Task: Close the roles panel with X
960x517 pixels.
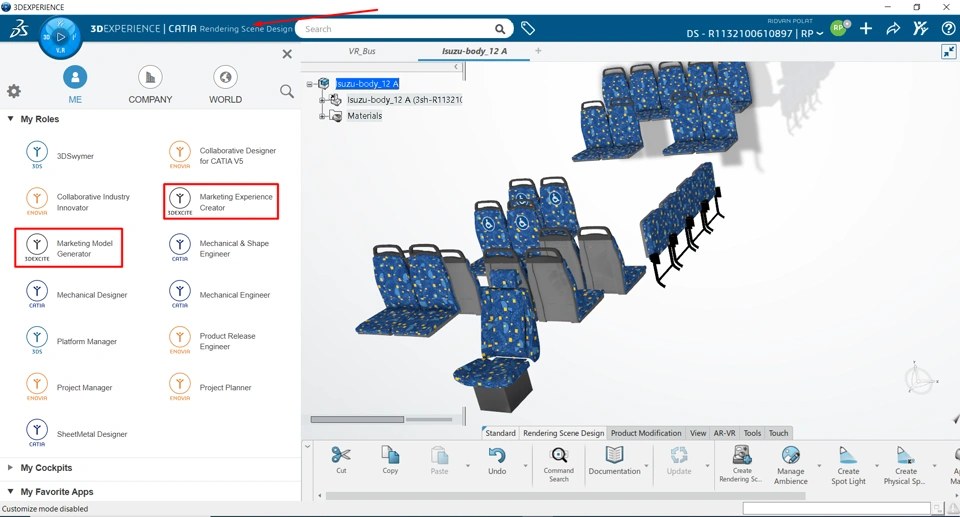Action: coord(287,54)
